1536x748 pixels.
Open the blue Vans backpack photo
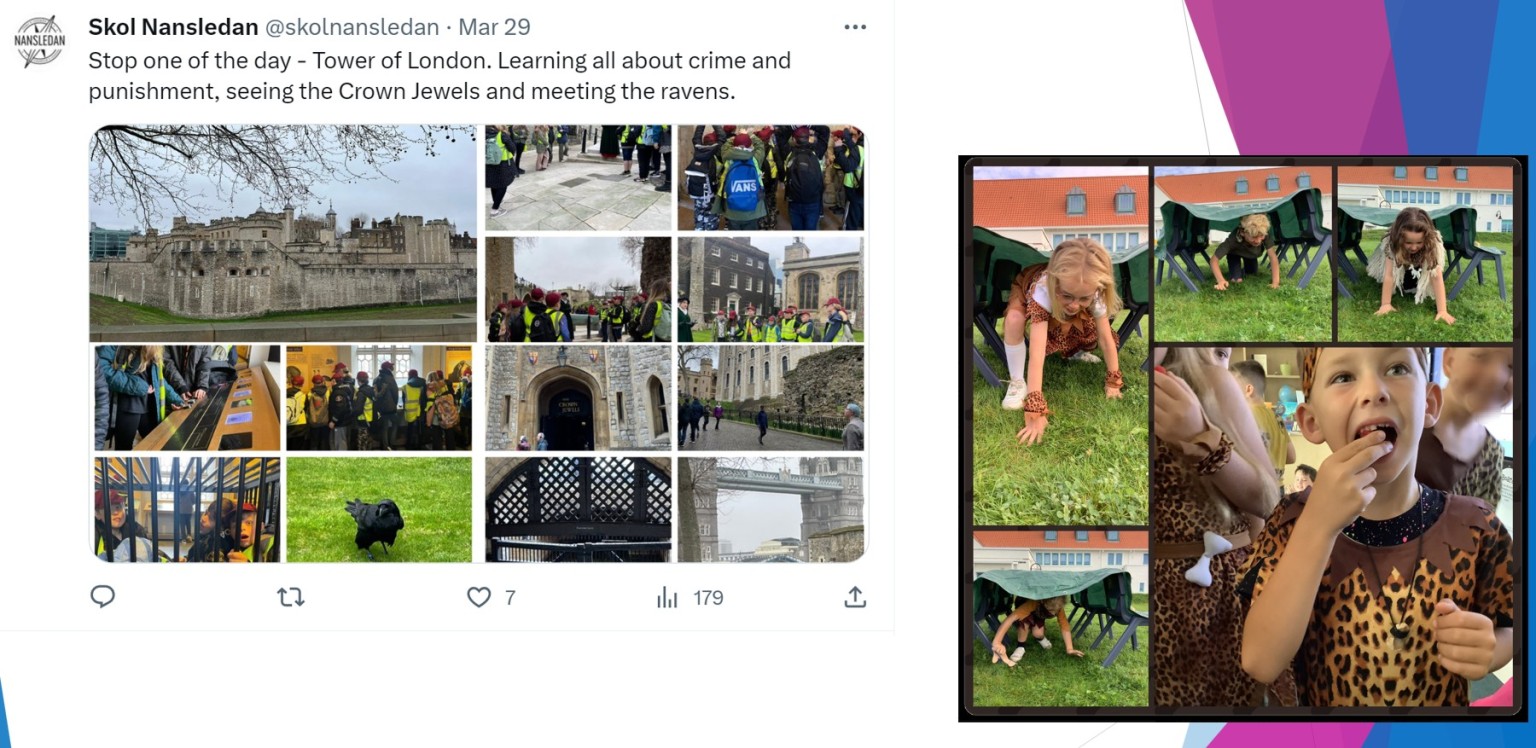770,177
